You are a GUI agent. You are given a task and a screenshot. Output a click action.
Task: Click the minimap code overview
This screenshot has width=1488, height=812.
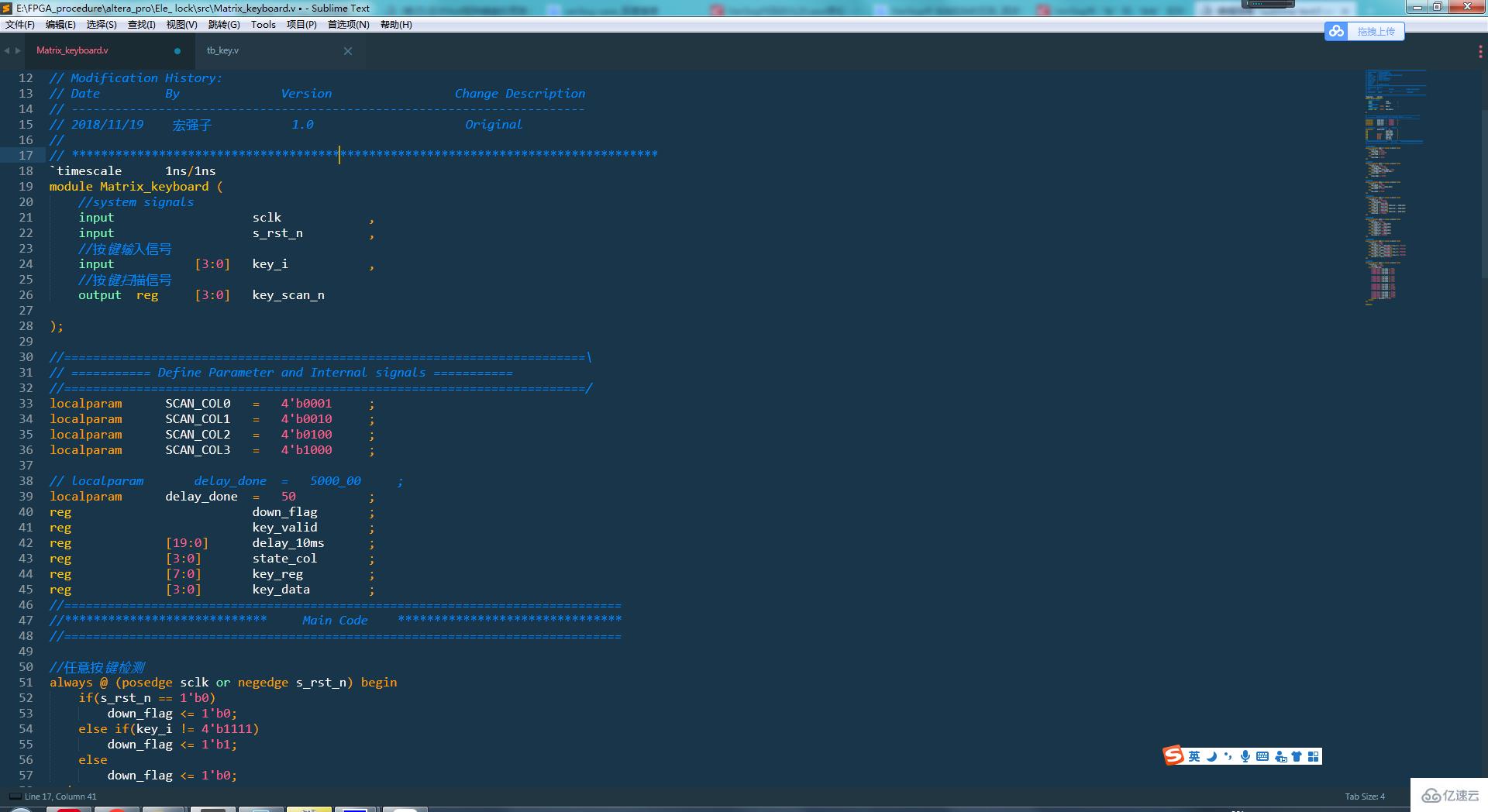(1395, 186)
